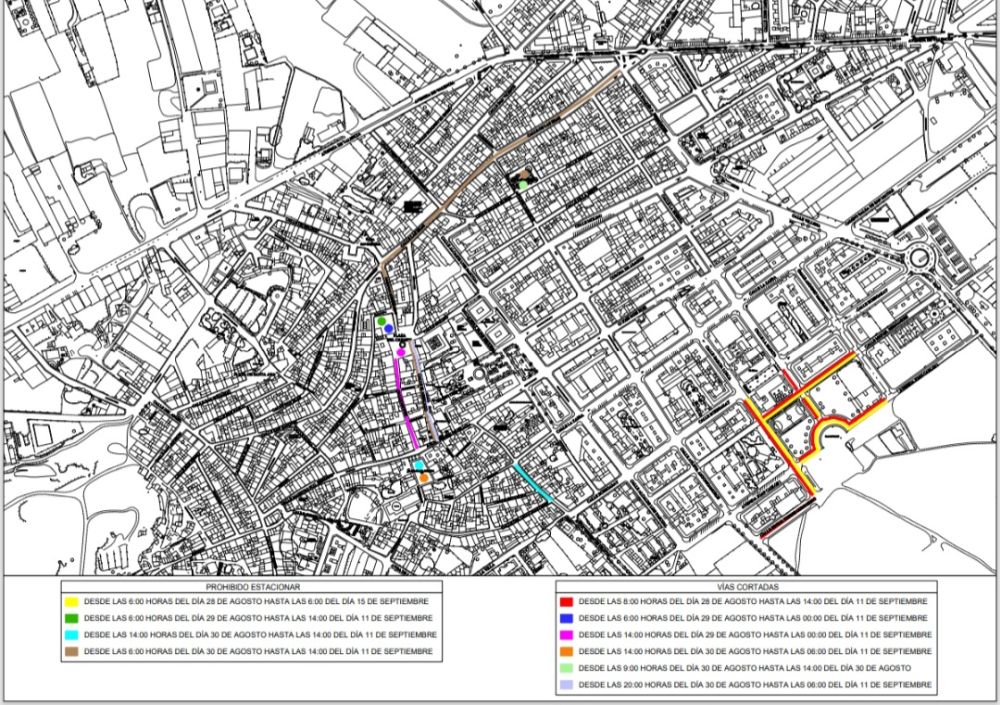Click the orange dot marker on the map
The width and height of the screenshot is (1000, 705).
tap(425, 478)
